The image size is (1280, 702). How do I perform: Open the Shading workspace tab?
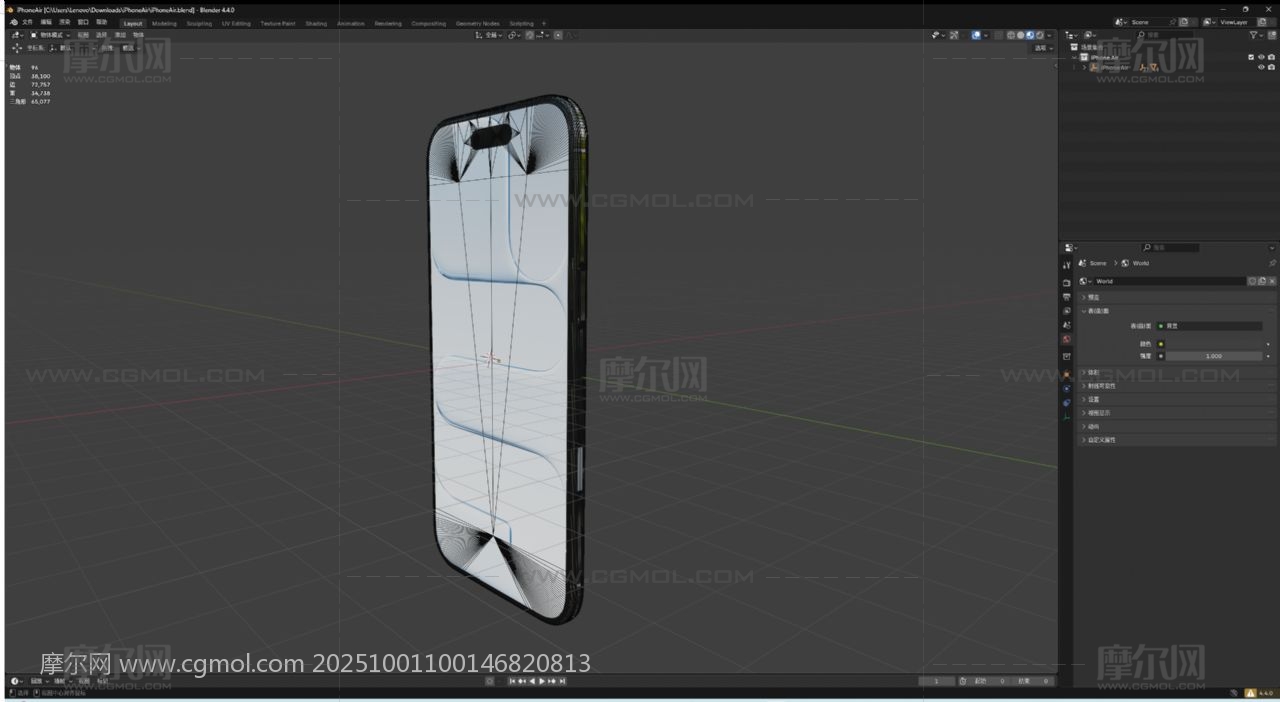tap(316, 23)
